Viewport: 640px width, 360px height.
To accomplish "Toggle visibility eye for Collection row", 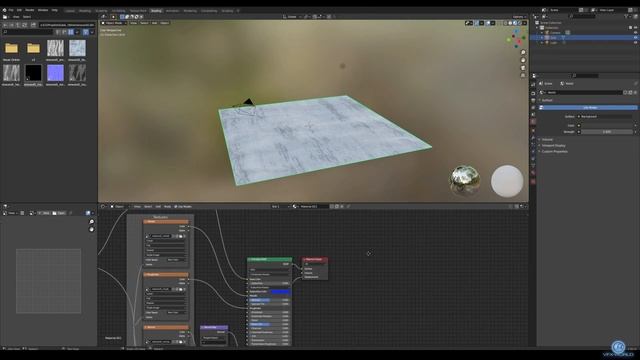I will (635, 28).
